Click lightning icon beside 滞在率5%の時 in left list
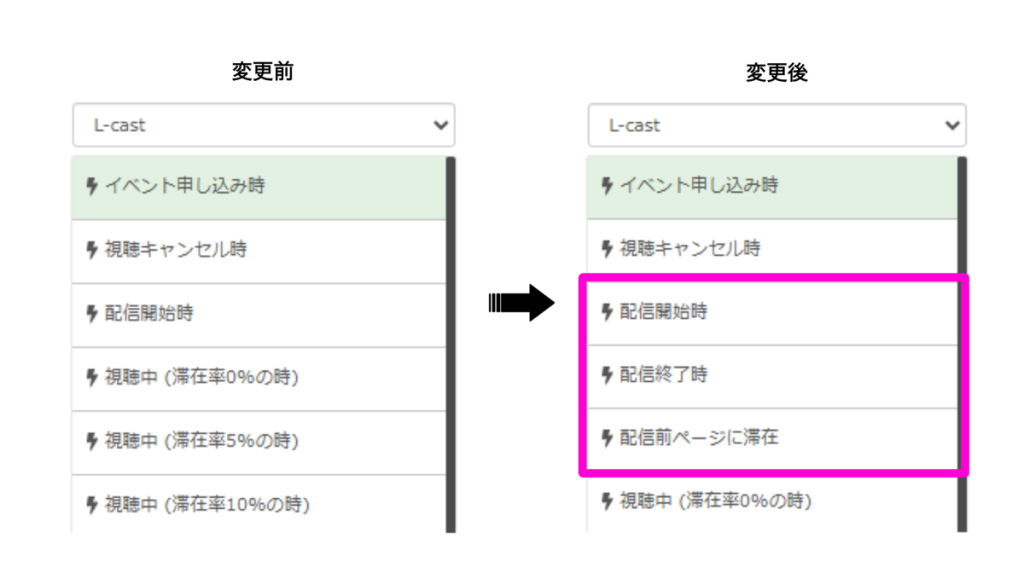 (x=92, y=441)
